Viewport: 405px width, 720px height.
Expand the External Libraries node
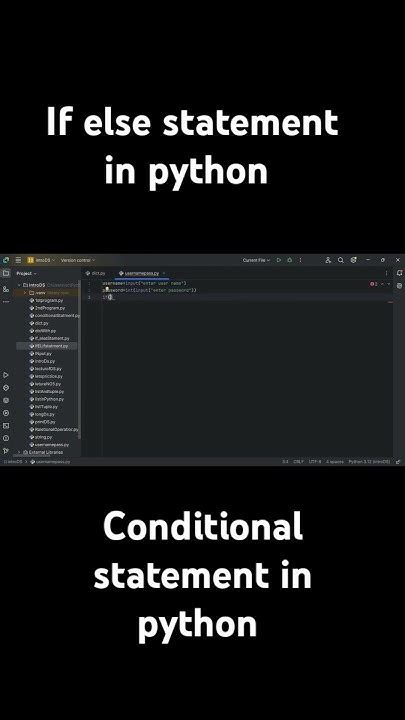(19, 452)
